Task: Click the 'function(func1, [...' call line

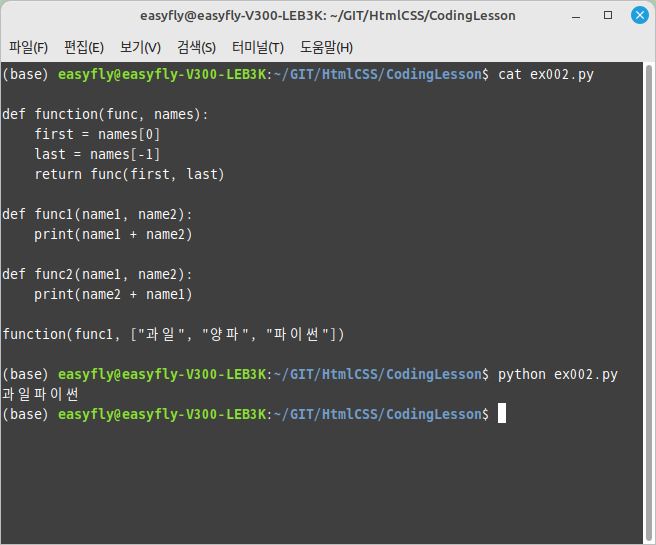Action: click(173, 335)
